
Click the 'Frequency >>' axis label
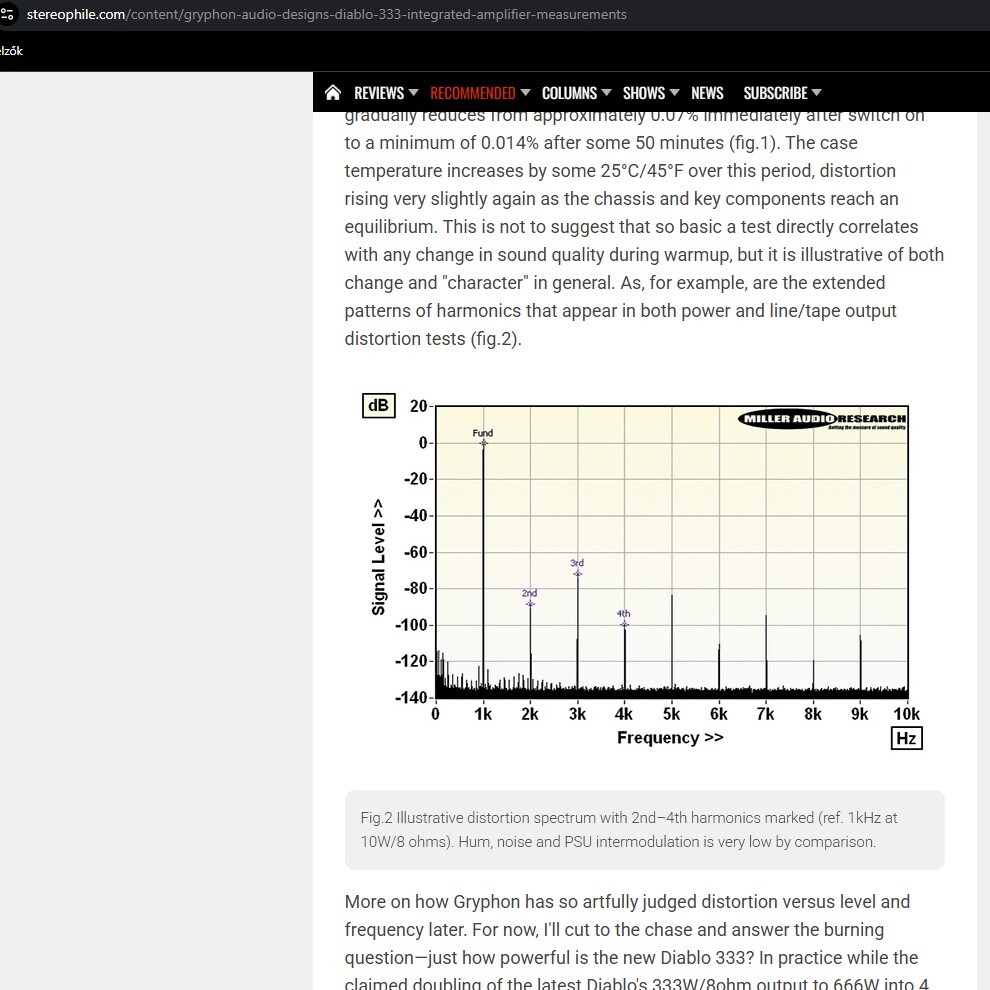point(670,737)
